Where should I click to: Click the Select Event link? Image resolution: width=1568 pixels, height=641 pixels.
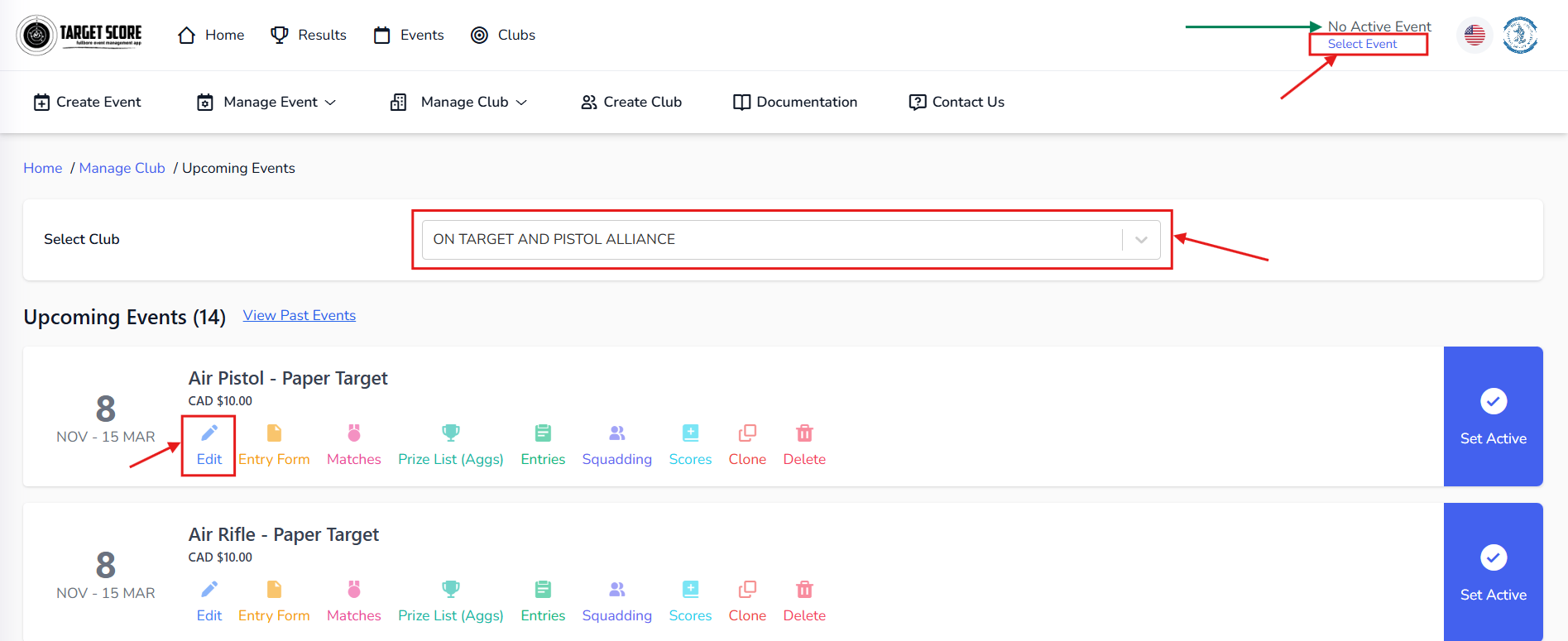coord(1362,44)
